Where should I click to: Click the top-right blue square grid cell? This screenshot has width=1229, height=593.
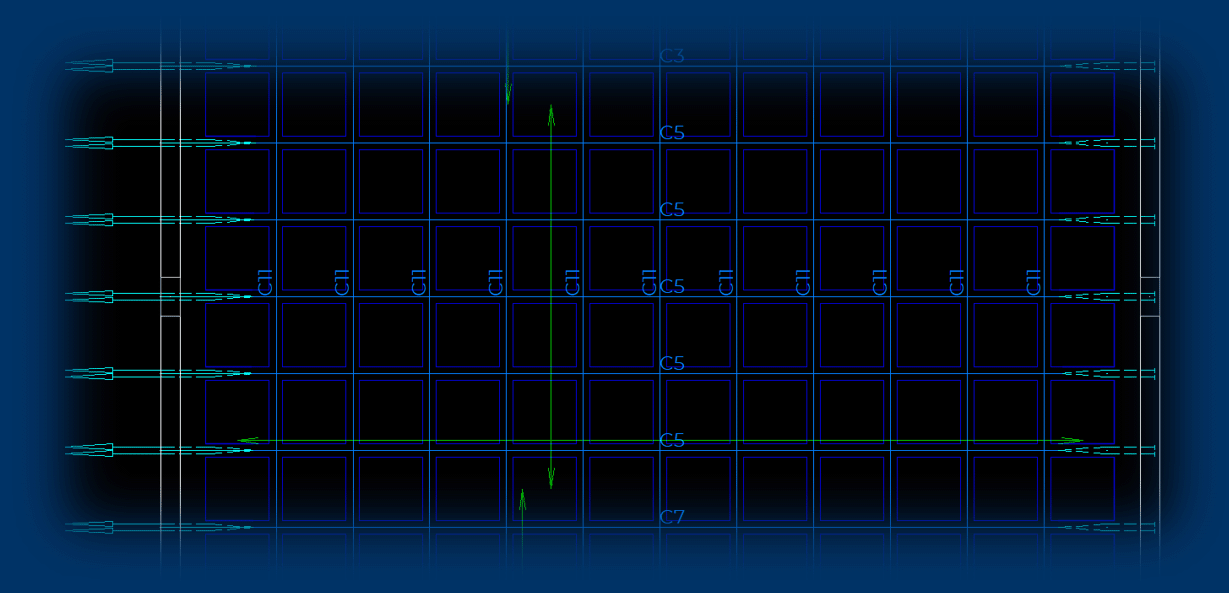(1082, 105)
